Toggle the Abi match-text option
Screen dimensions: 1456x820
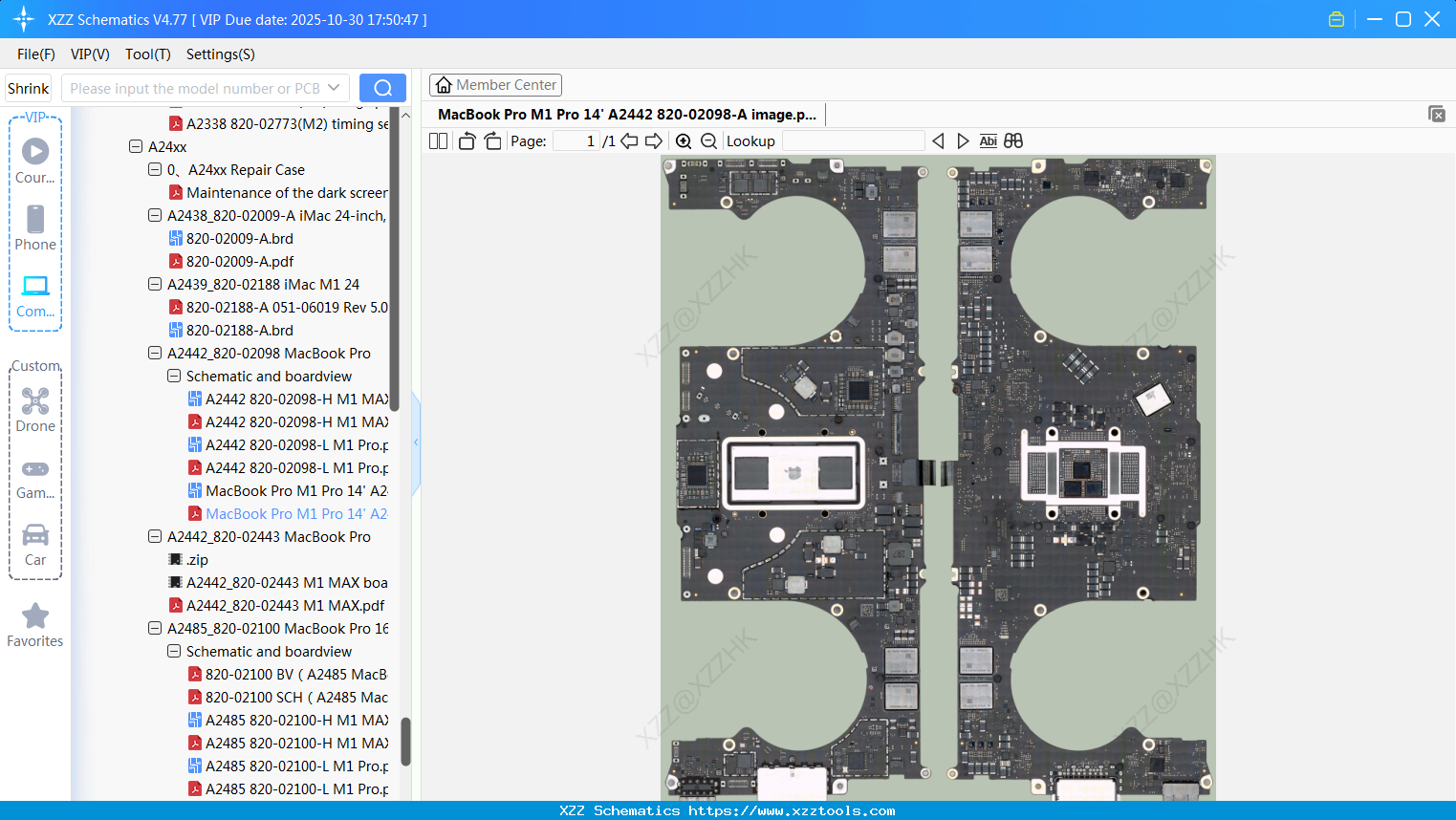pyautogui.click(x=988, y=141)
